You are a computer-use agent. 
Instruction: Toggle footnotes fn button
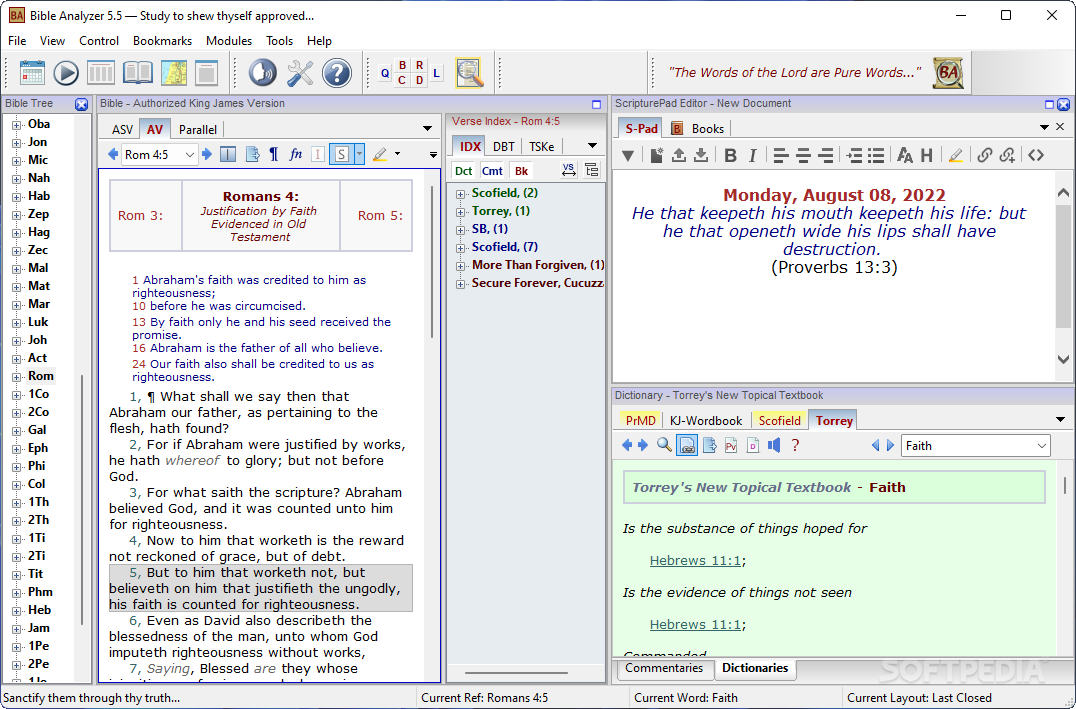click(296, 154)
